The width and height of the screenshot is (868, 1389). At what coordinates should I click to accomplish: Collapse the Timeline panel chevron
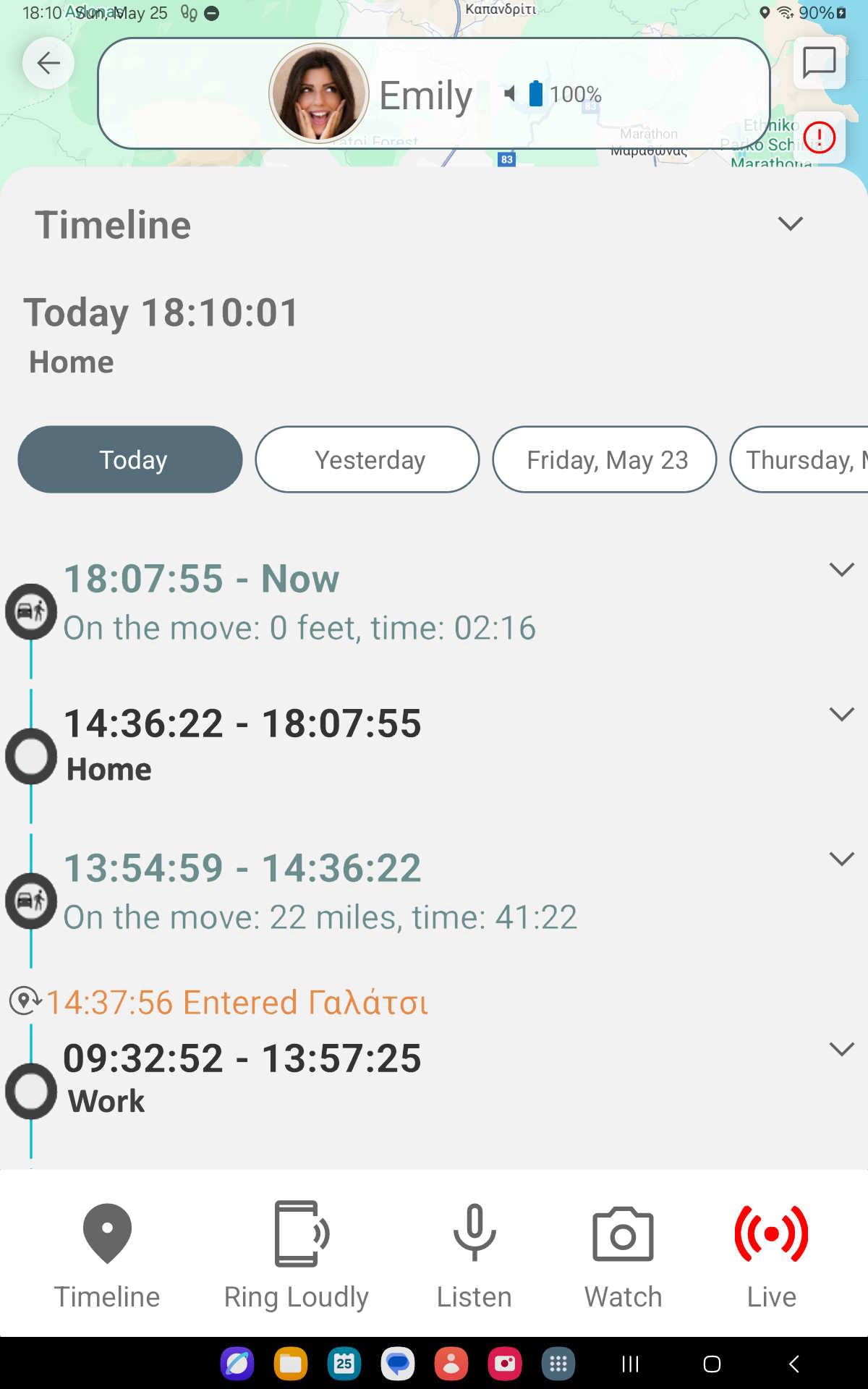tap(790, 224)
